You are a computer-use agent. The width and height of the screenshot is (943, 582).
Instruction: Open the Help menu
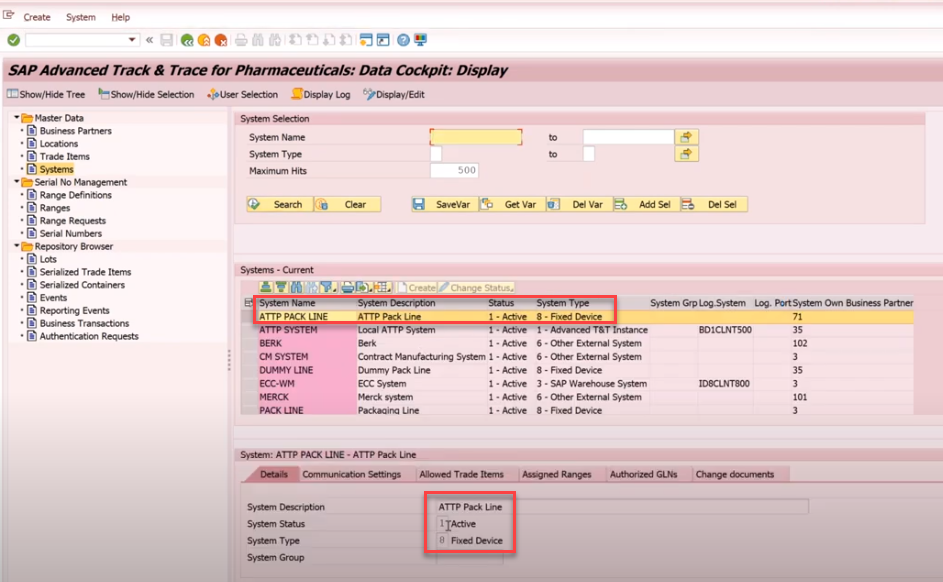click(x=120, y=17)
